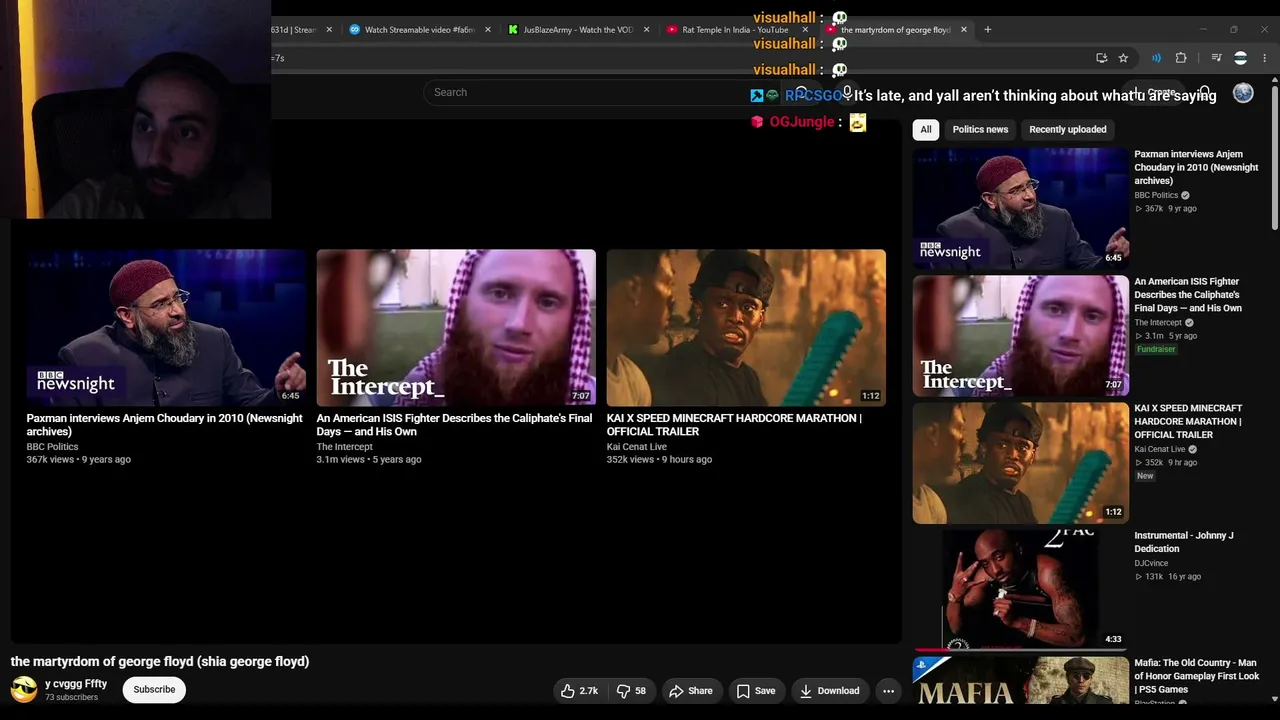Visit the DJCvince channel in sidebar
This screenshot has height=720, width=1280.
[x=1151, y=563]
